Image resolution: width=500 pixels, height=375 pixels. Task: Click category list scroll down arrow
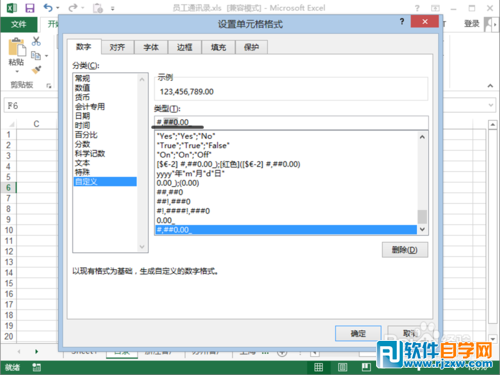coord(142,247)
